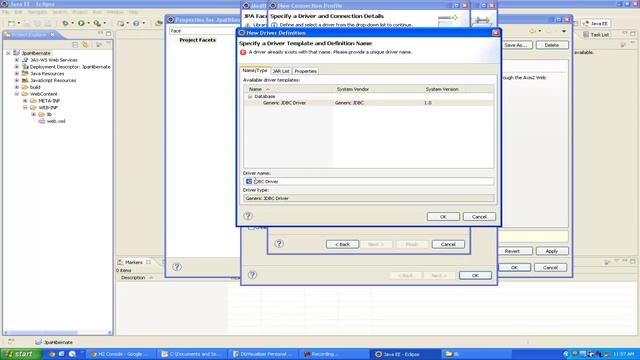Expand JavaScript Resources node

click(17, 80)
